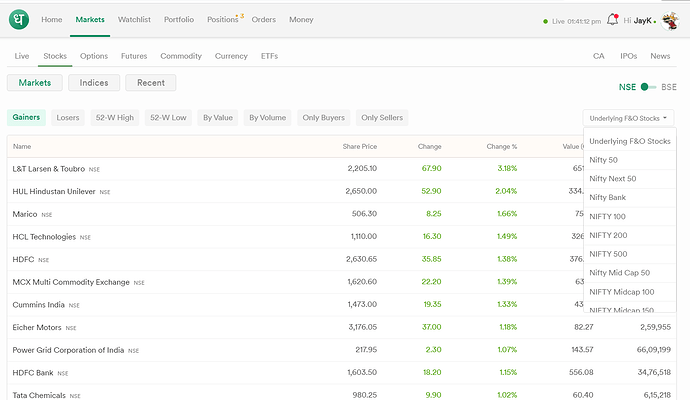Image resolution: width=690 pixels, height=400 pixels.
Task: Pick NIFTY 100 in dropdown
Action: click(629, 217)
